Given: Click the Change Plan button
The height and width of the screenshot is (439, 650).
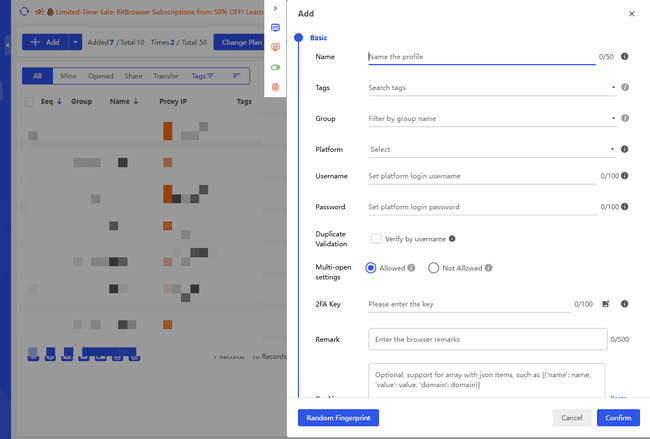Looking at the screenshot, I should click(241, 42).
